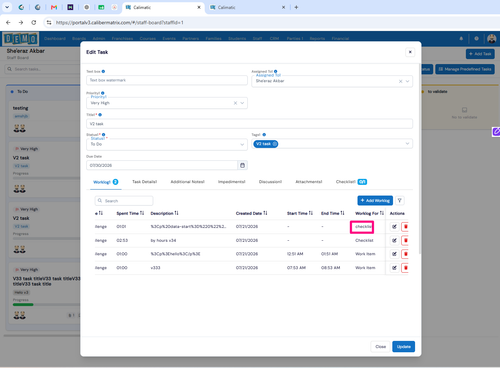Show info tooltip for Title field
Viewport: 500px width, 368px height.
point(100,115)
